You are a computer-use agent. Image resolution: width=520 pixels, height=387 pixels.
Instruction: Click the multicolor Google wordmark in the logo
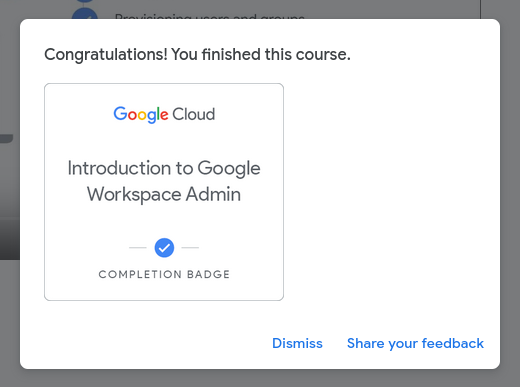tap(141, 114)
